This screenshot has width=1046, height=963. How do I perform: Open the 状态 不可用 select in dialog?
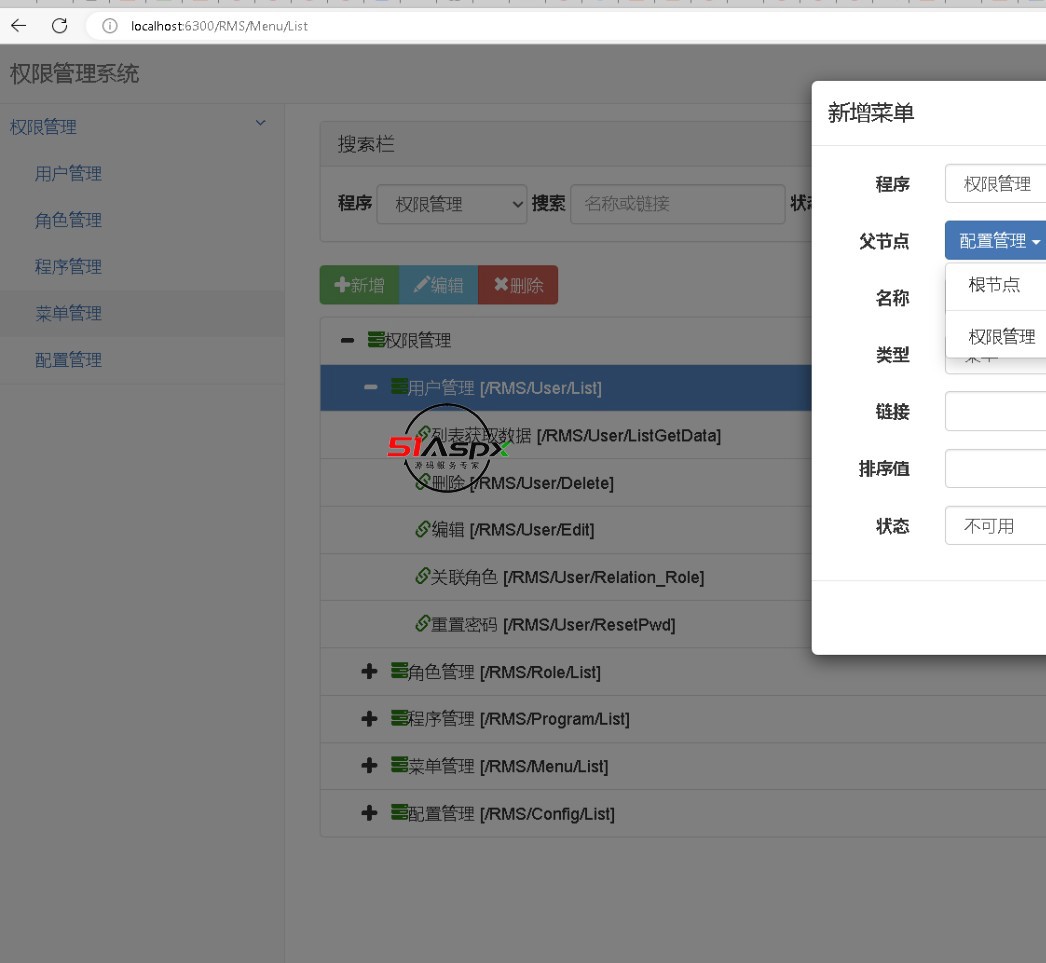click(x=996, y=526)
